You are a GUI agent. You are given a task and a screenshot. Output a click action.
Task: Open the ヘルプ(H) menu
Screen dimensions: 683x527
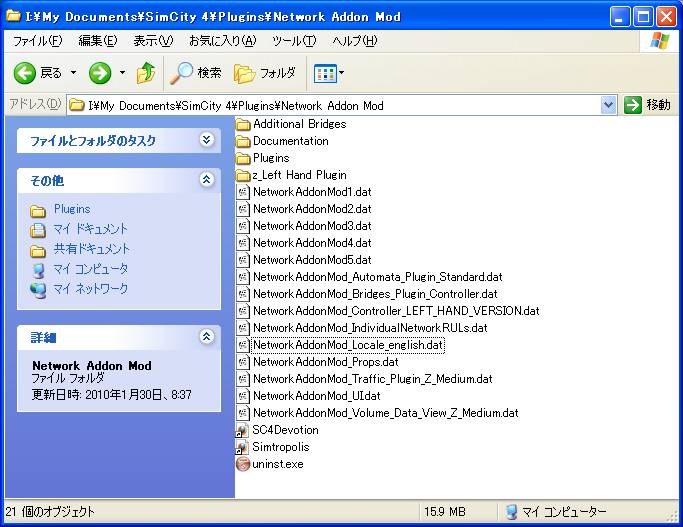coord(355,41)
